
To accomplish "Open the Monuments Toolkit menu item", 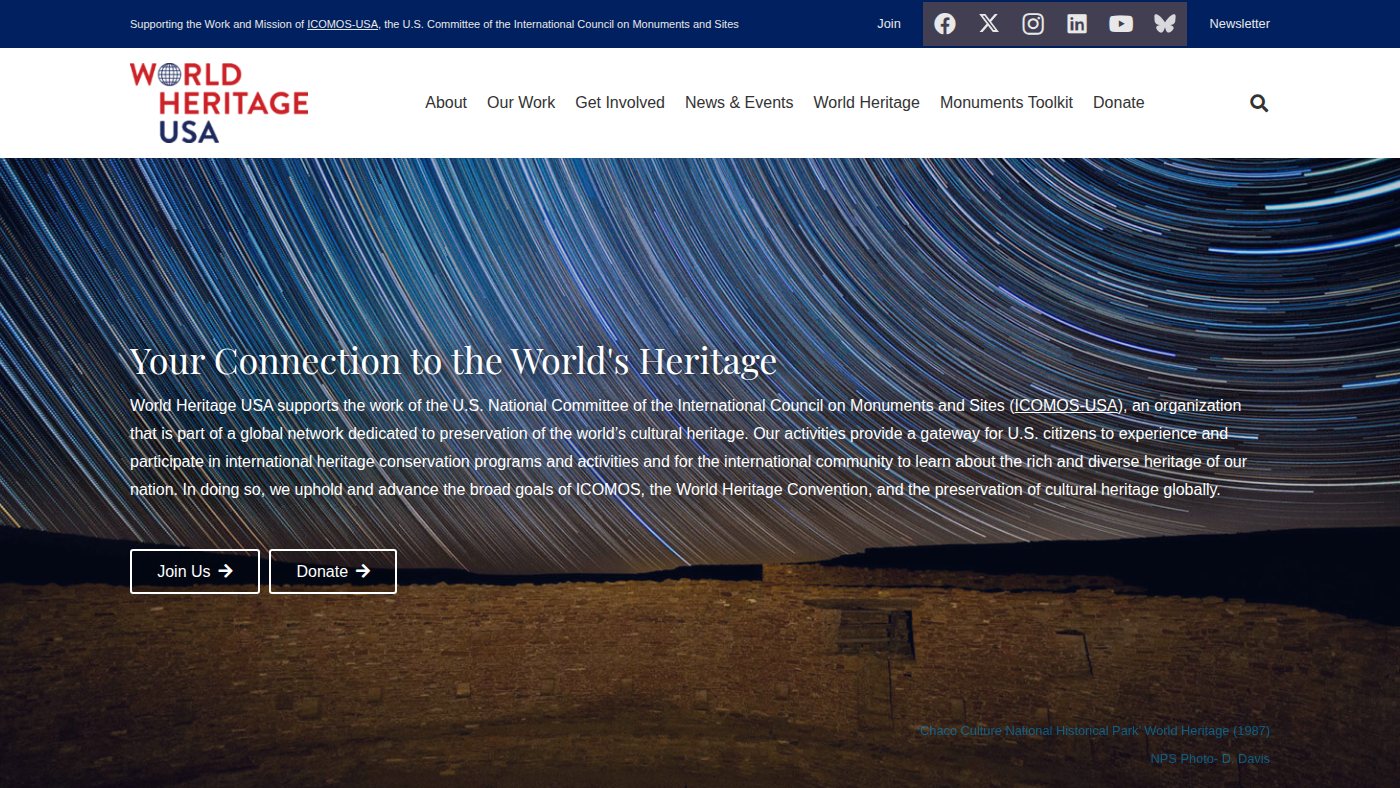I will click(x=1006, y=102).
